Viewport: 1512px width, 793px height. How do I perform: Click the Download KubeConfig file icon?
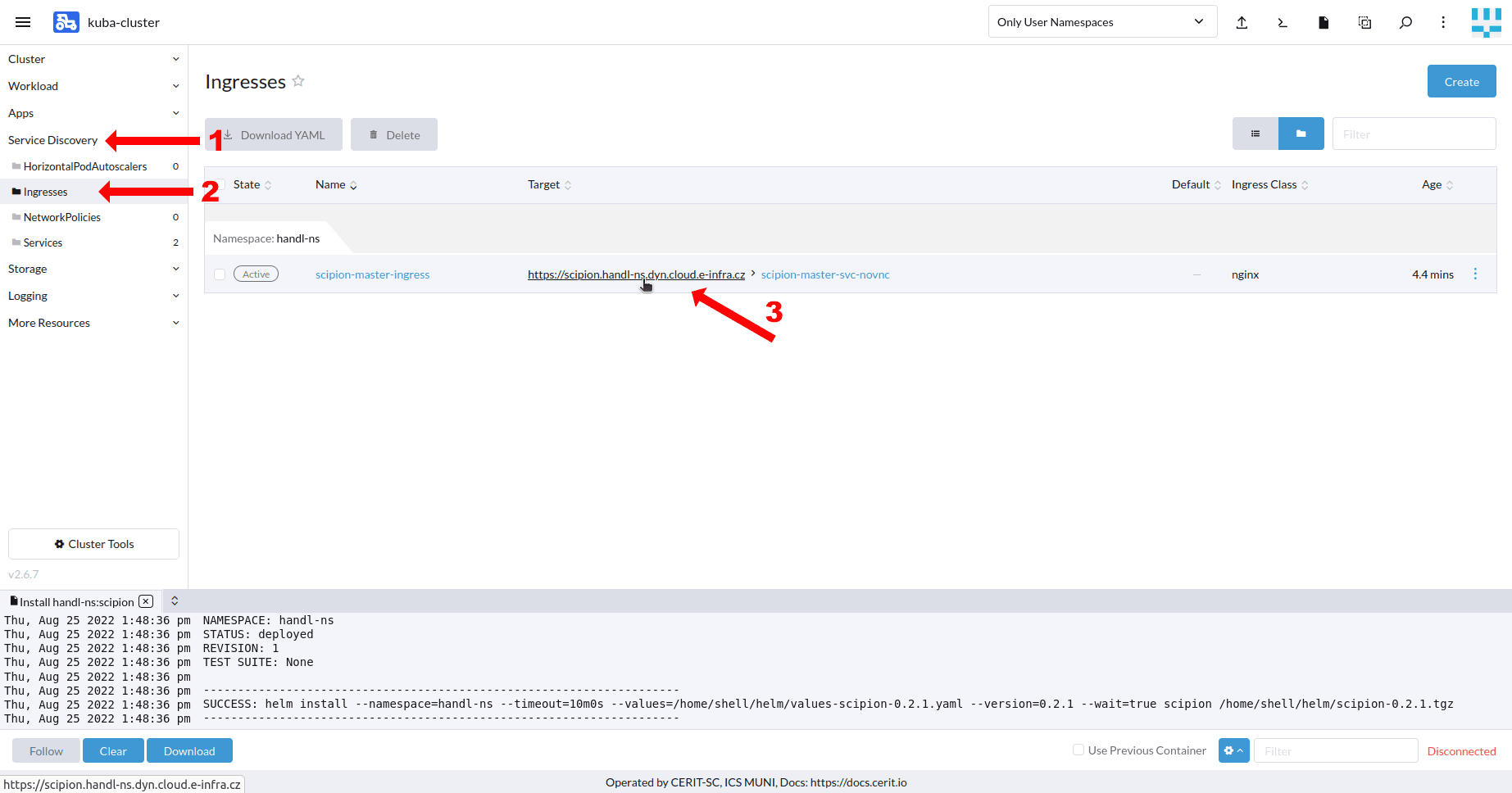[1324, 22]
